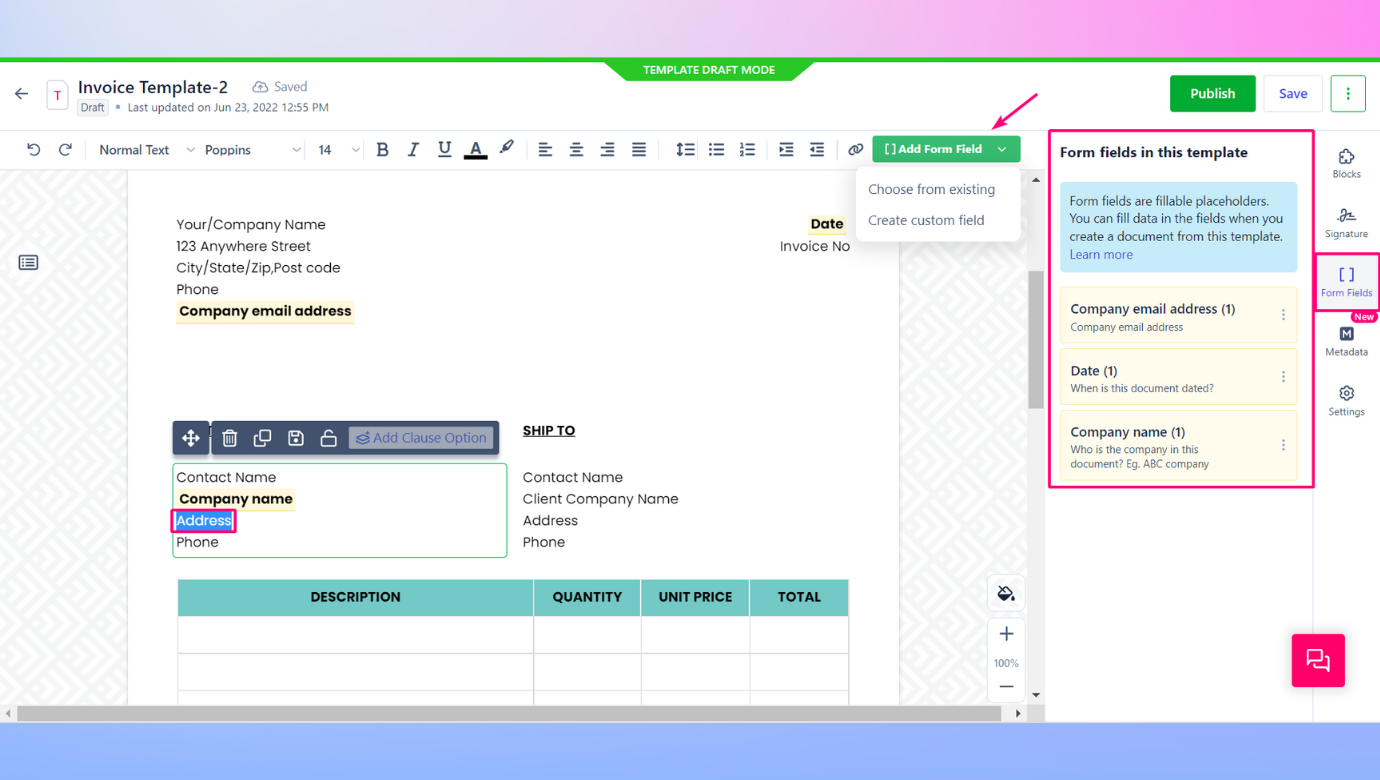This screenshot has width=1380, height=780.
Task: Insert a bulleted list
Action: click(716, 149)
